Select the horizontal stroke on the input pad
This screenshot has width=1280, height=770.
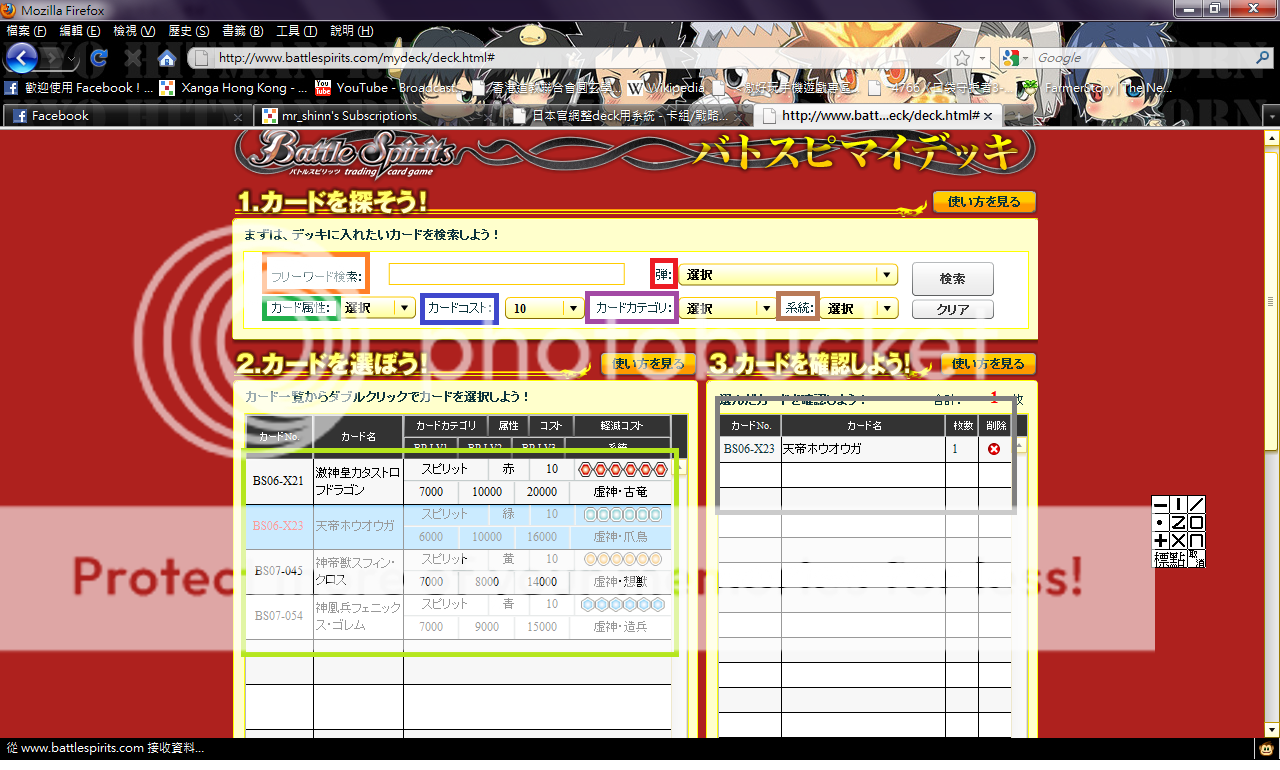click(x=1161, y=504)
